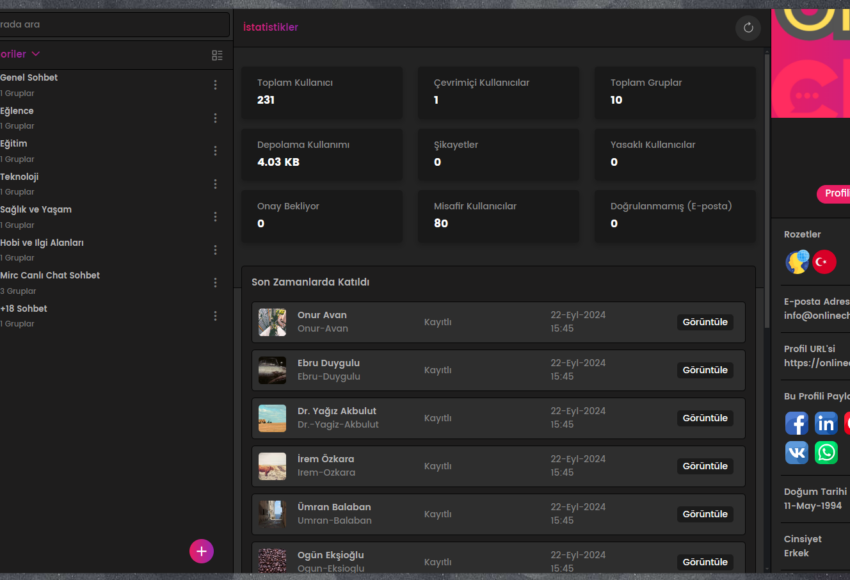This screenshot has height=580, width=850.
Task: Click the pink plus add button
Action: point(201,551)
